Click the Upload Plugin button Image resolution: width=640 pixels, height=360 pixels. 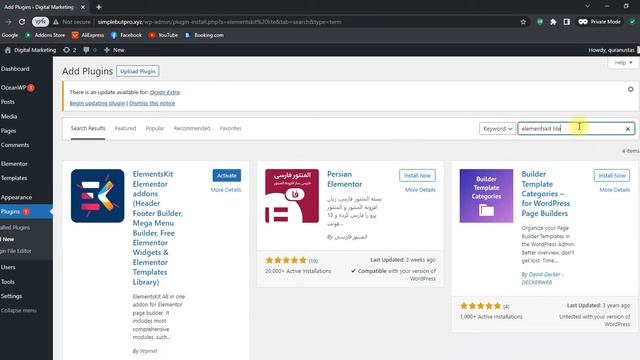[138, 71]
